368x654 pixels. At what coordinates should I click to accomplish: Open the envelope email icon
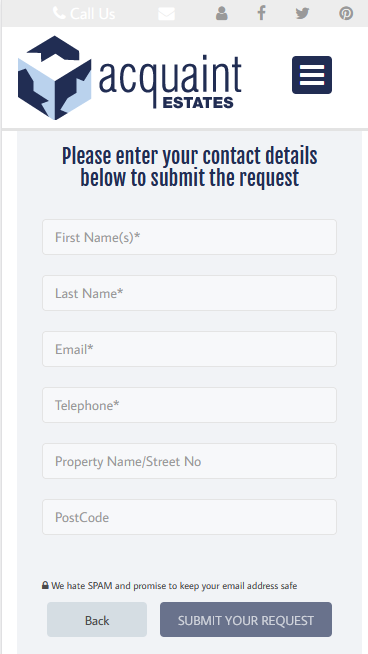pos(166,14)
